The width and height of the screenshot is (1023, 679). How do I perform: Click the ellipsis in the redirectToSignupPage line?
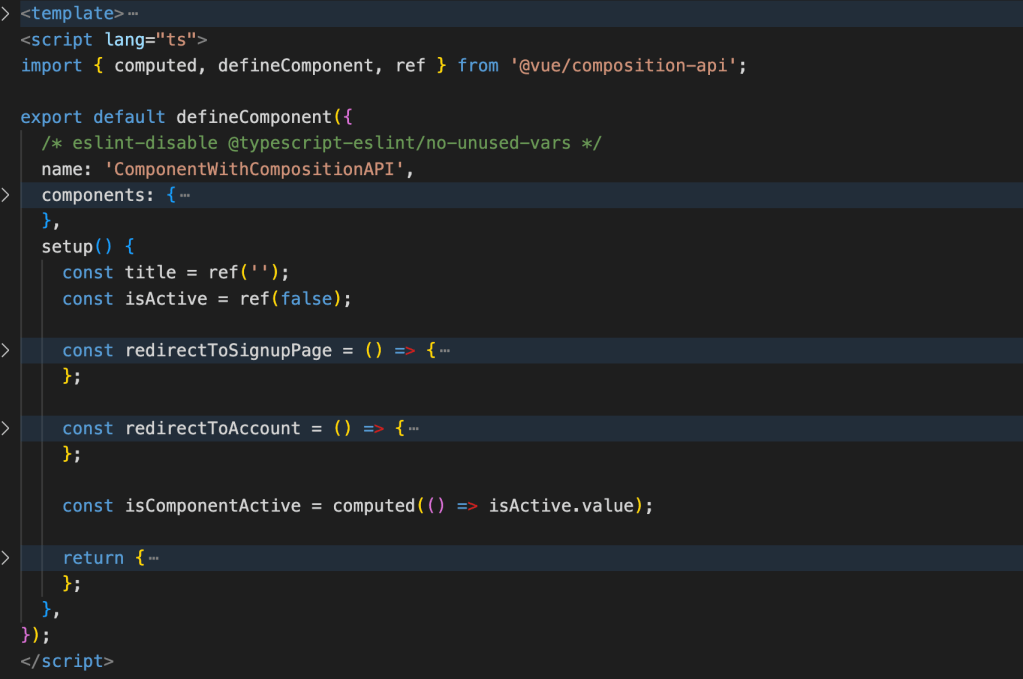pyautogui.click(x=444, y=350)
